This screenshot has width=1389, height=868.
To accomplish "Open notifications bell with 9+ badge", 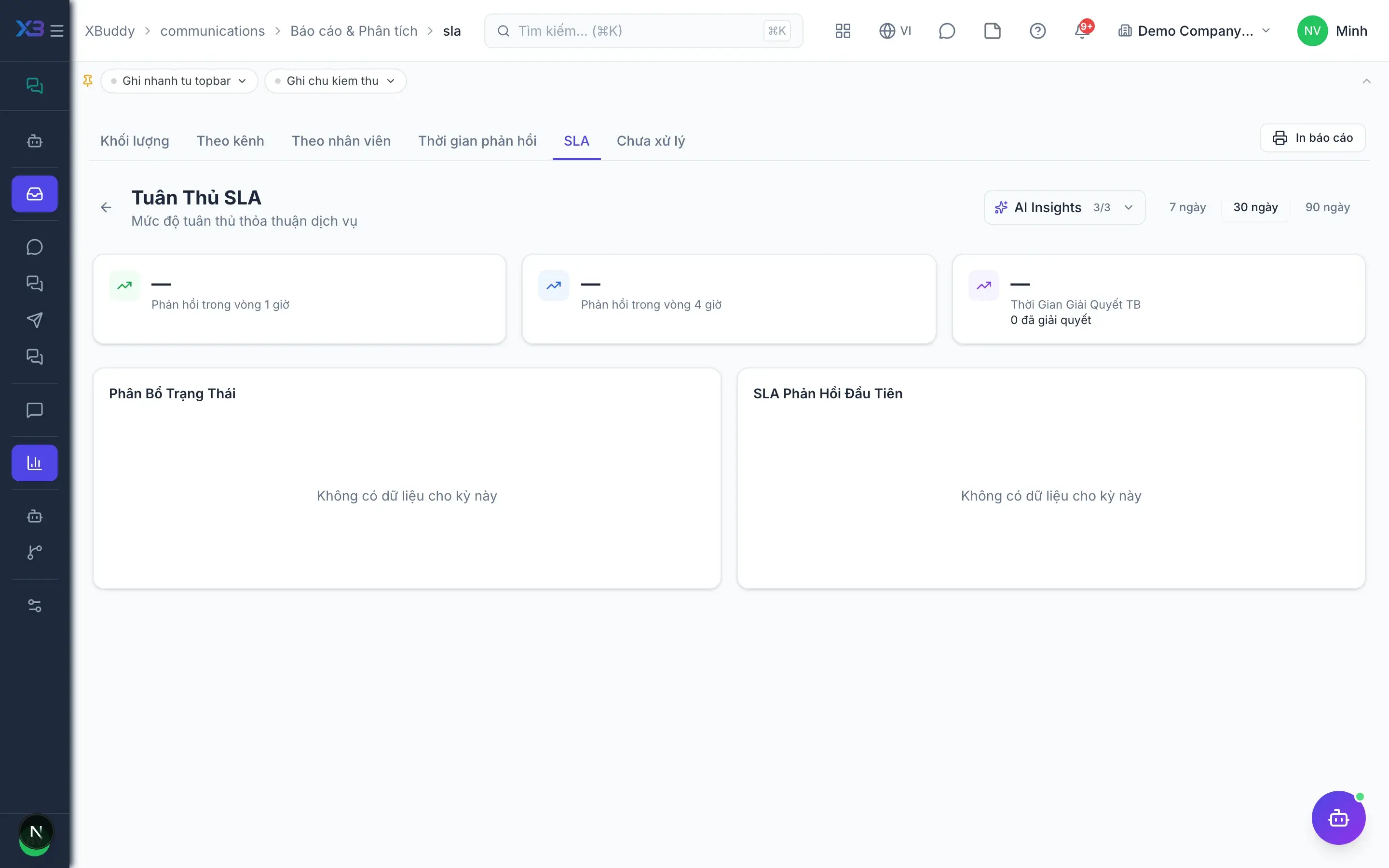I will coord(1083,30).
